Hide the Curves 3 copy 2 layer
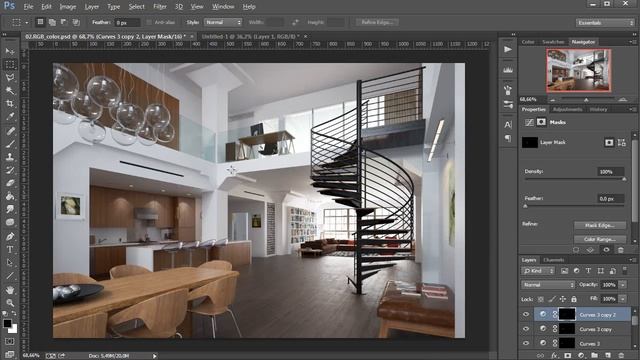 click(x=526, y=314)
